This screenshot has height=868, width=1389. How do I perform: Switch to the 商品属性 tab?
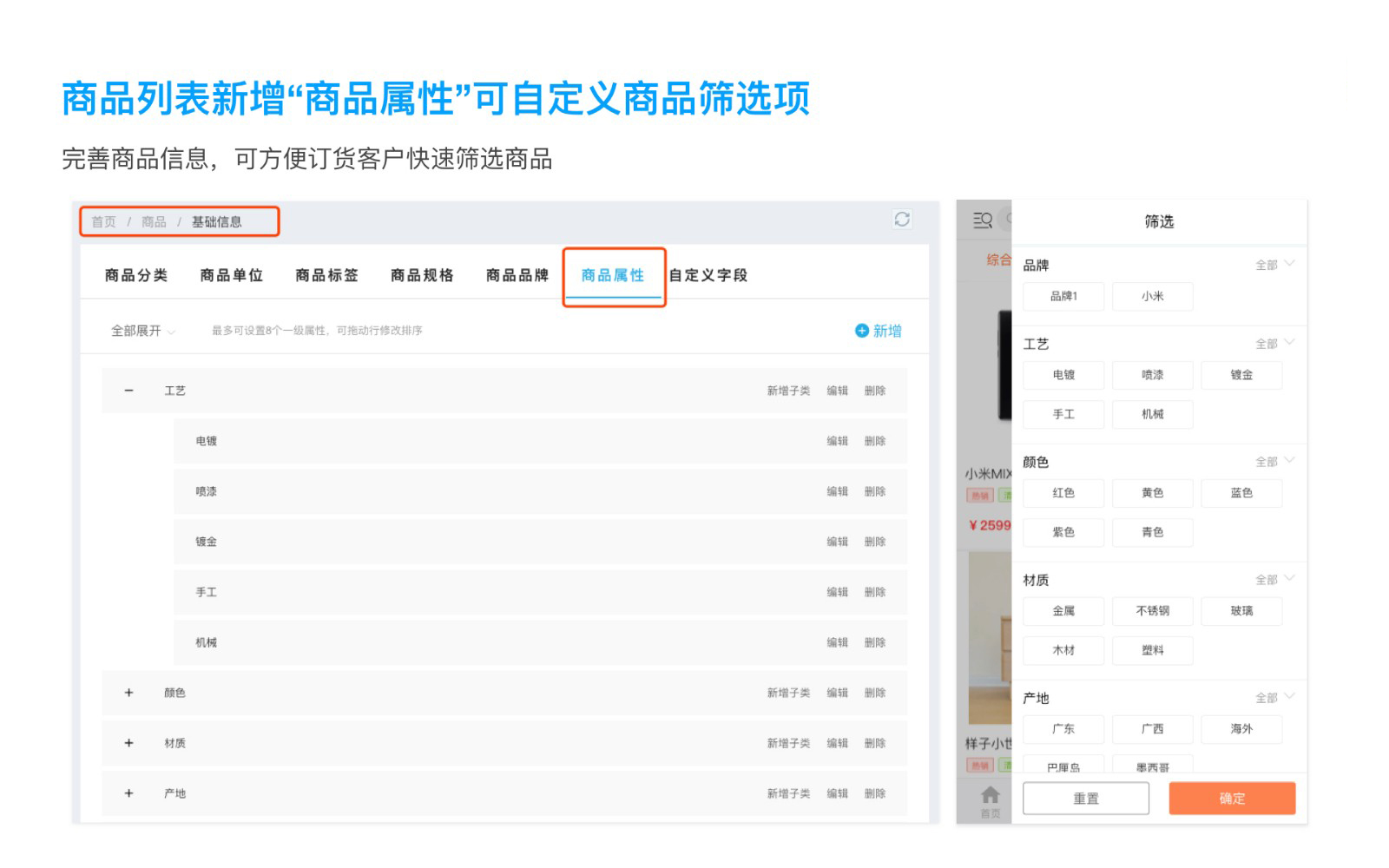point(613,275)
